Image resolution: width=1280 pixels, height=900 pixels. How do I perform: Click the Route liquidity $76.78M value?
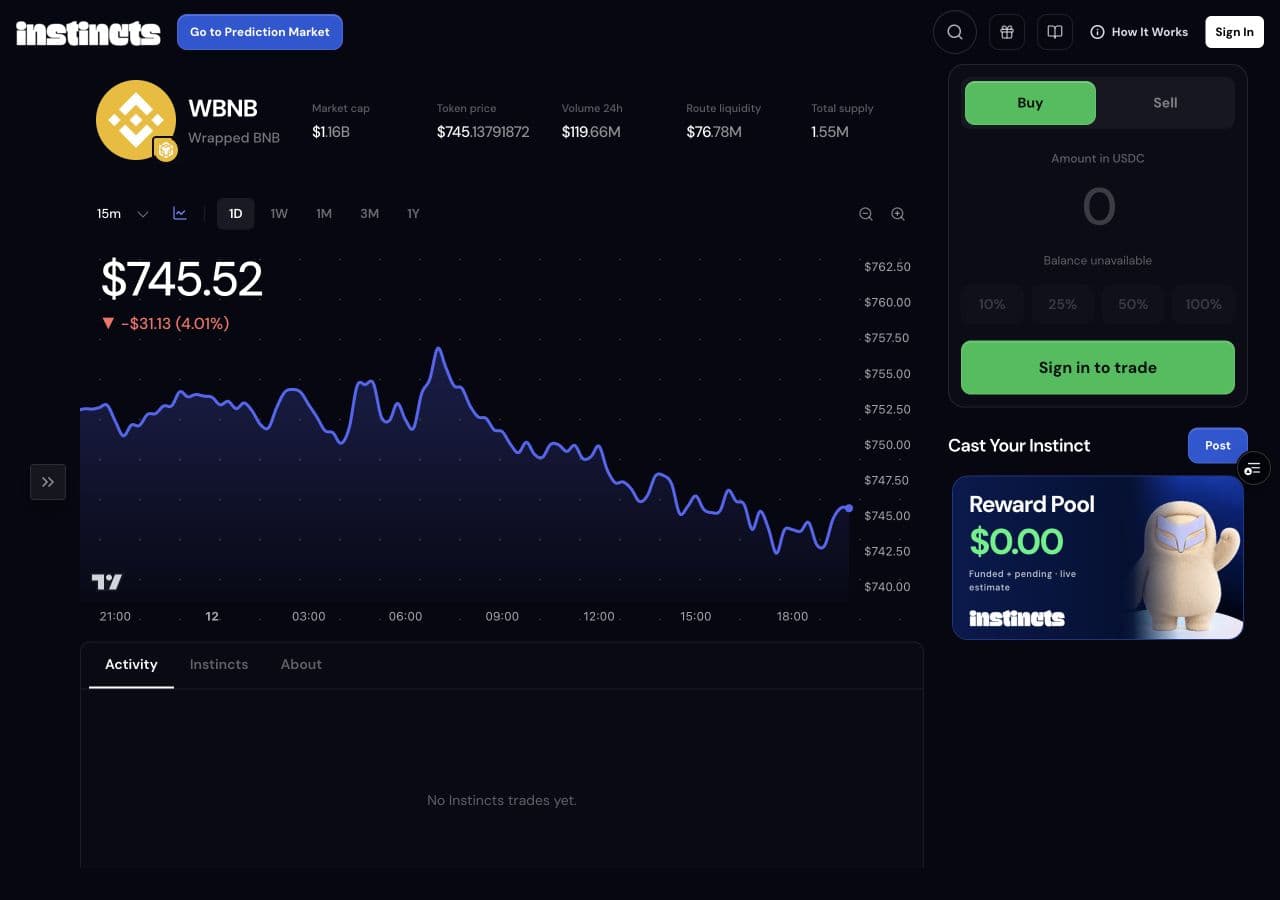point(714,132)
